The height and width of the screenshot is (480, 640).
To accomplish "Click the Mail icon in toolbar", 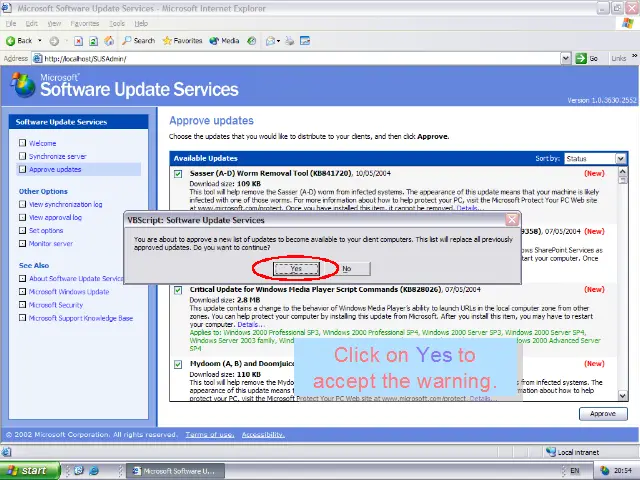I will [x=270, y=41].
